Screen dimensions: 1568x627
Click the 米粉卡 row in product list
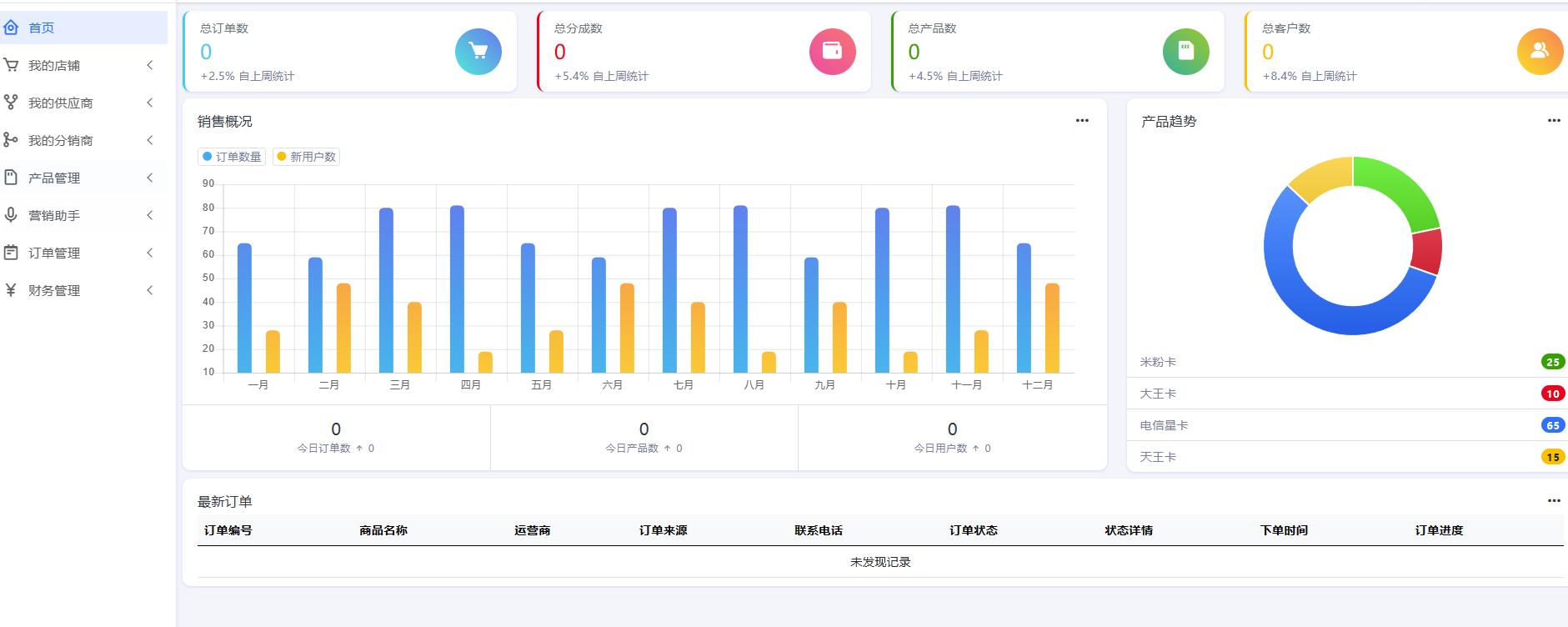[x=1347, y=362]
